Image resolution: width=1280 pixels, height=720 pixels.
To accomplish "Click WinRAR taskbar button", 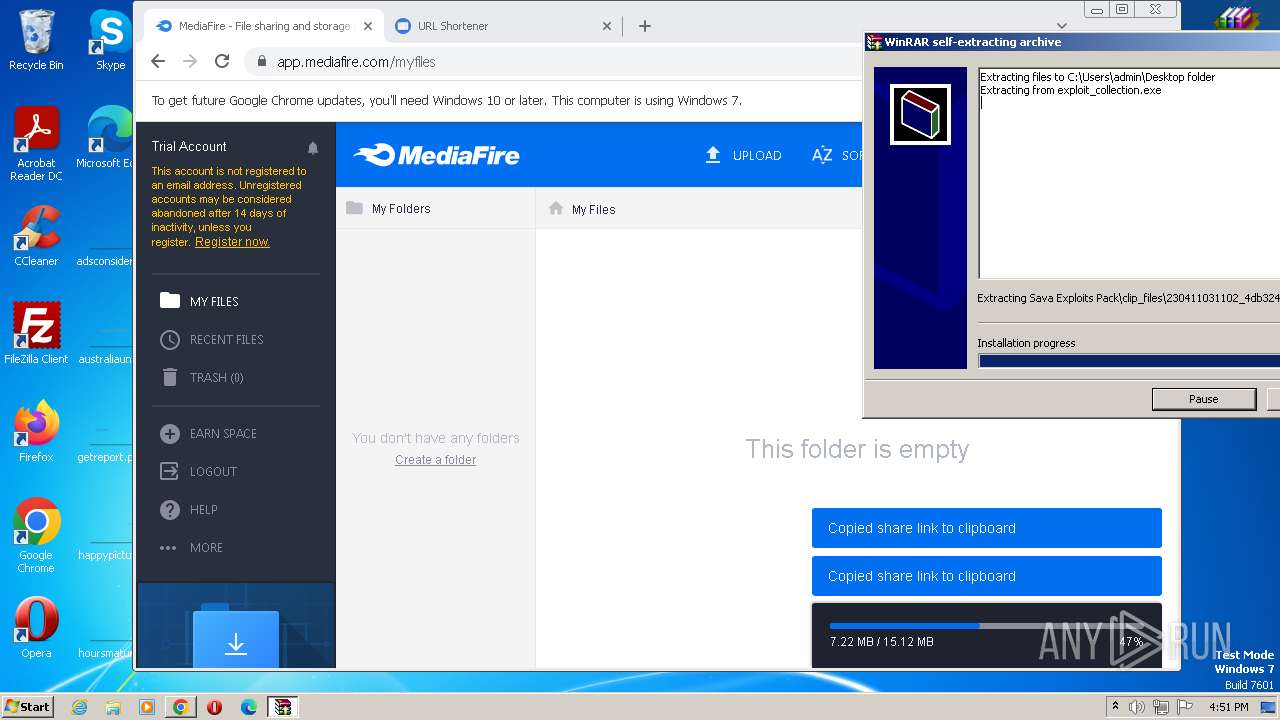I will pos(283,707).
